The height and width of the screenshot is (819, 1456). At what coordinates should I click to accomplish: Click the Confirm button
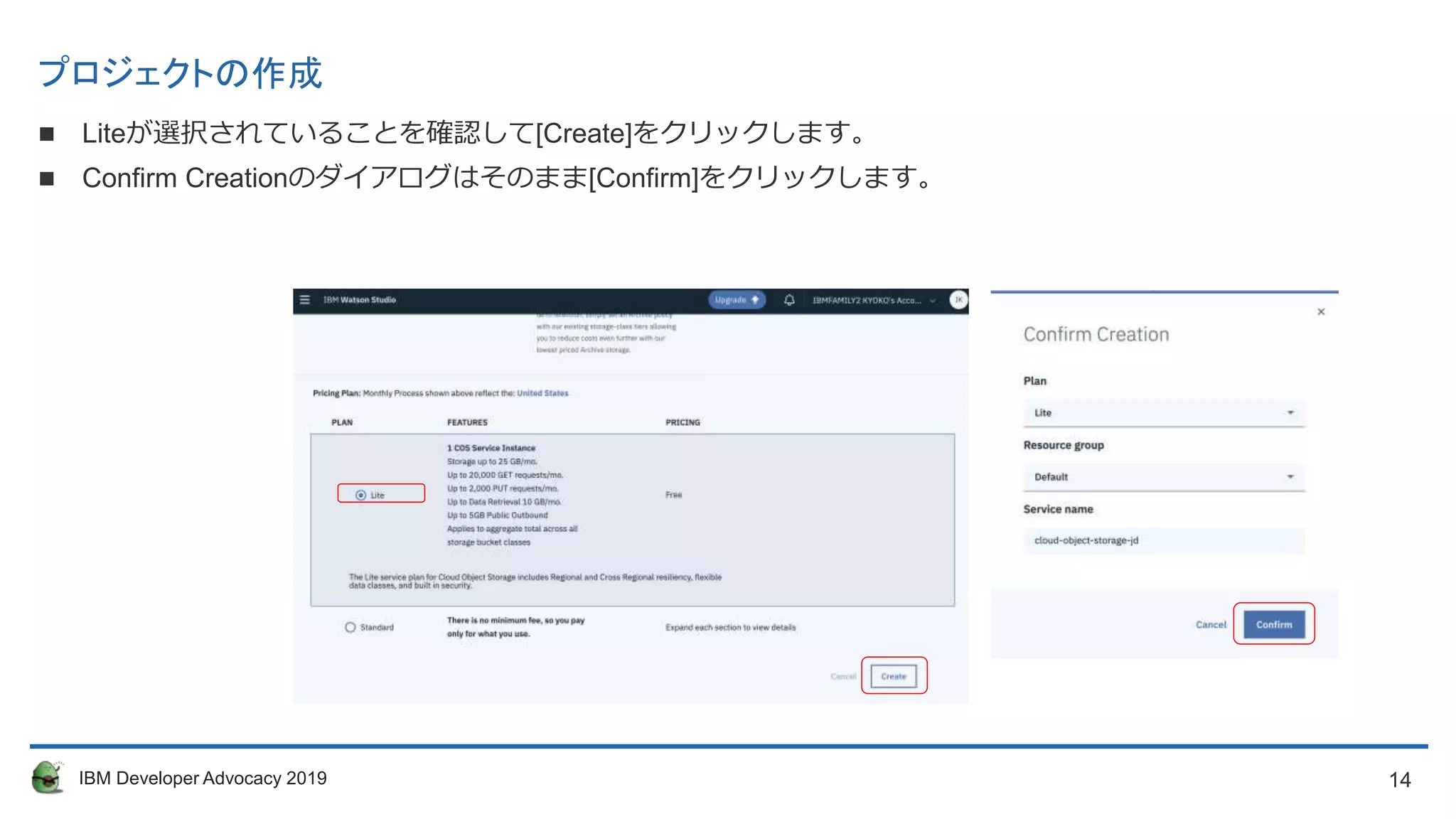click(x=1274, y=624)
